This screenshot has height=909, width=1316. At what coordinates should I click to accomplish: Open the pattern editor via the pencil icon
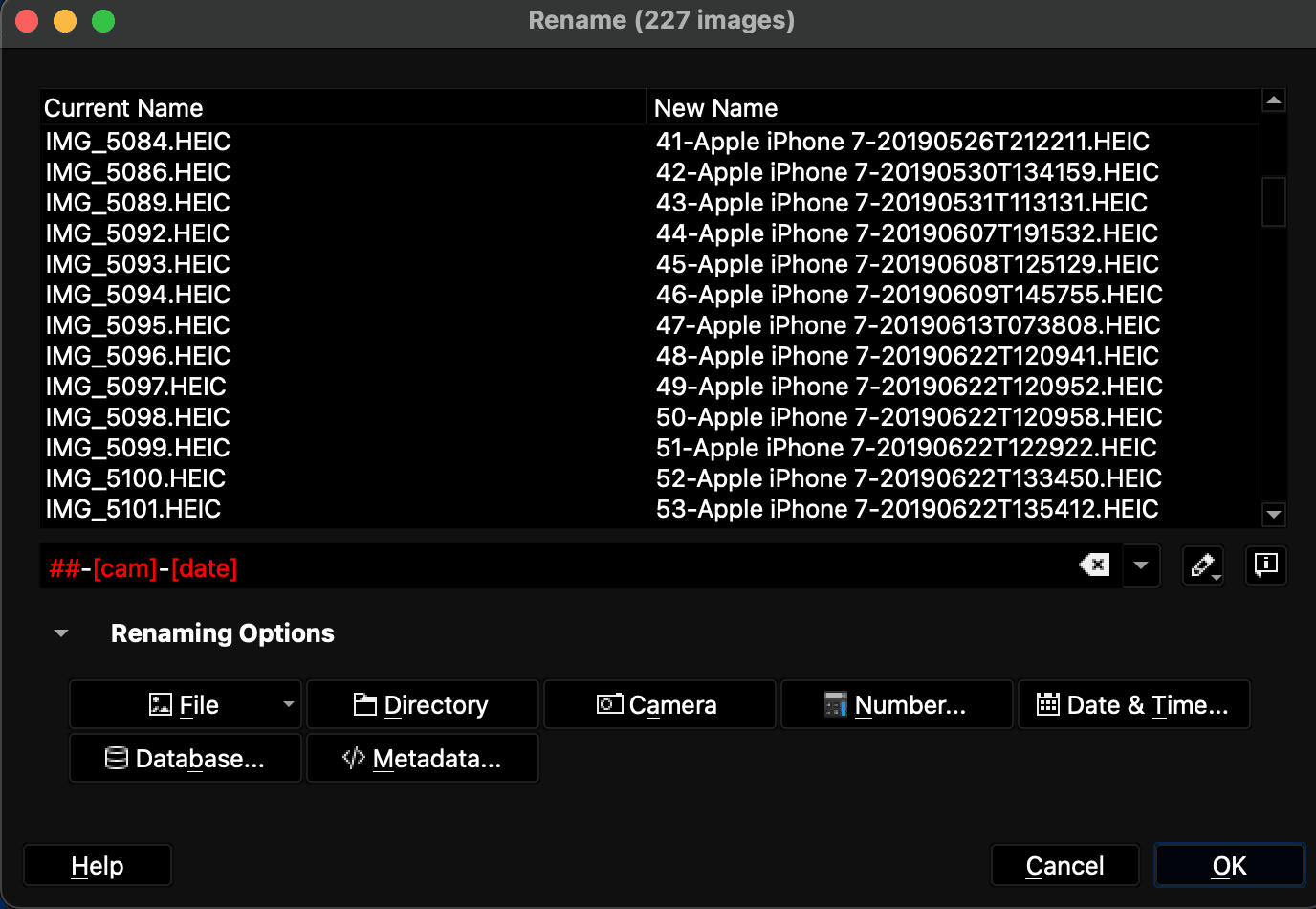1202,565
